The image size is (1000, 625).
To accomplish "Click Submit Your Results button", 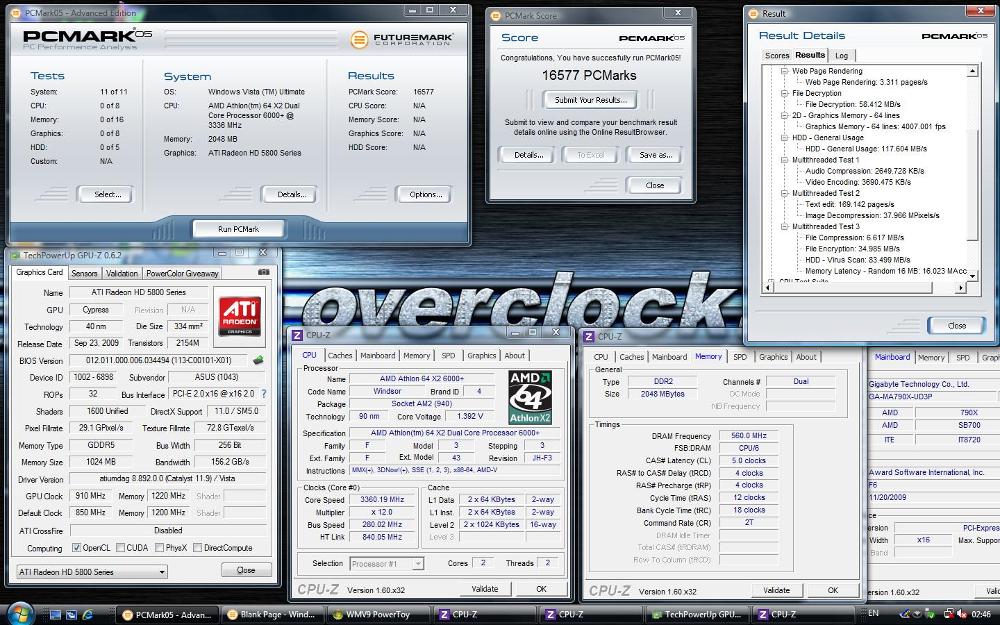I will (591, 100).
